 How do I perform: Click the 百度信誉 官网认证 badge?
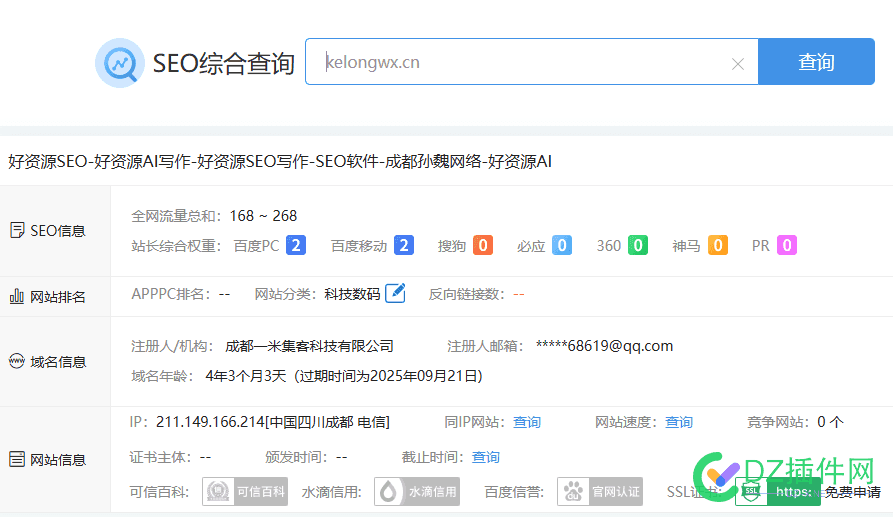click(x=600, y=491)
